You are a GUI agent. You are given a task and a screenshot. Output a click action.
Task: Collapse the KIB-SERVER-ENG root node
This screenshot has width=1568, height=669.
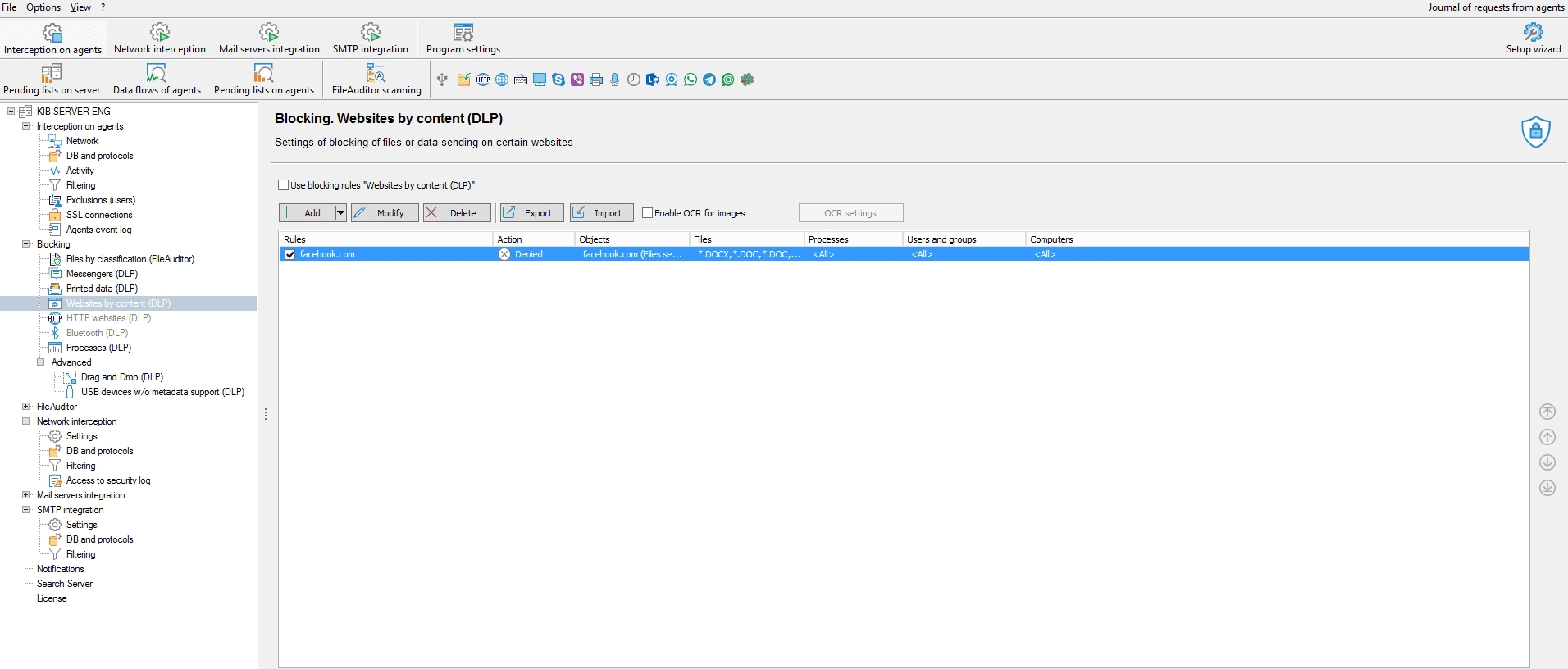(11, 111)
